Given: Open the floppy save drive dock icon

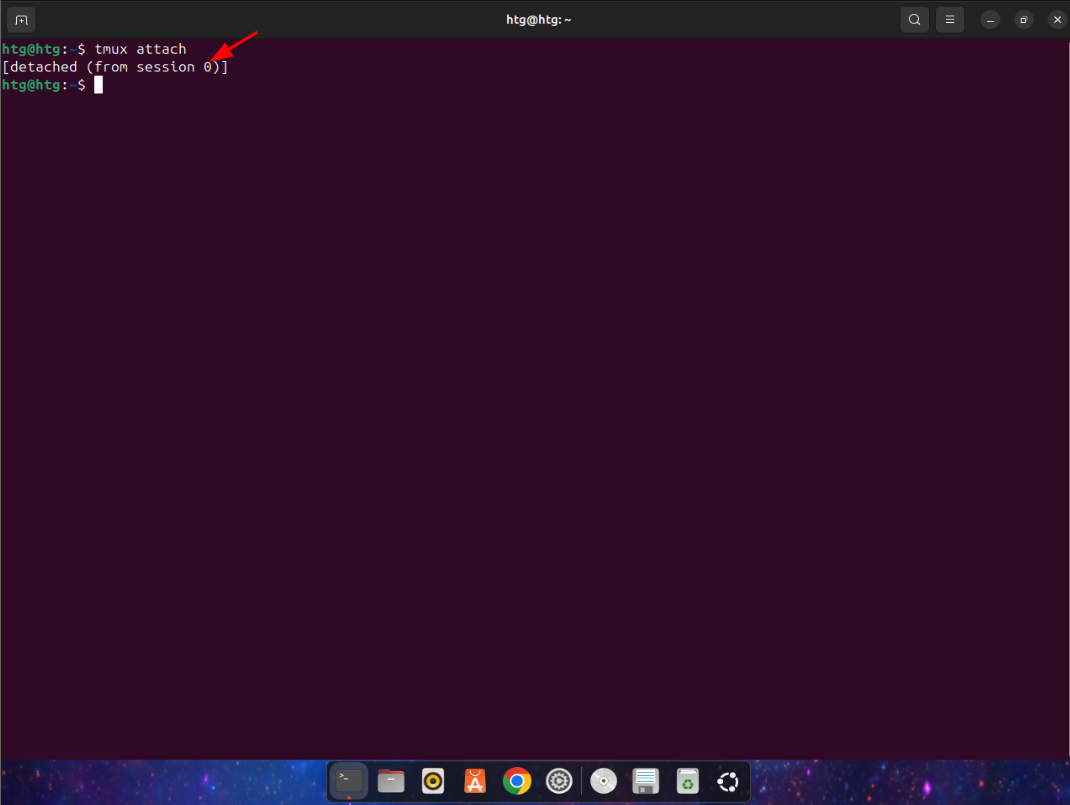Looking at the screenshot, I should click(x=645, y=780).
